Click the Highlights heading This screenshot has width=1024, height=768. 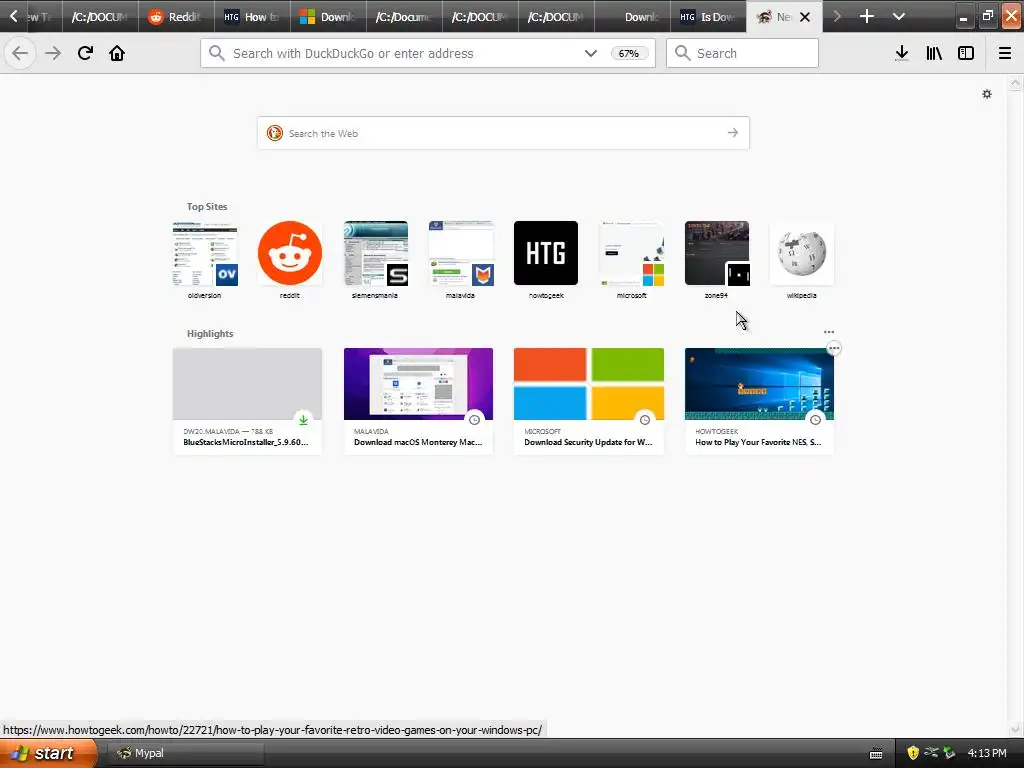click(210, 334)
